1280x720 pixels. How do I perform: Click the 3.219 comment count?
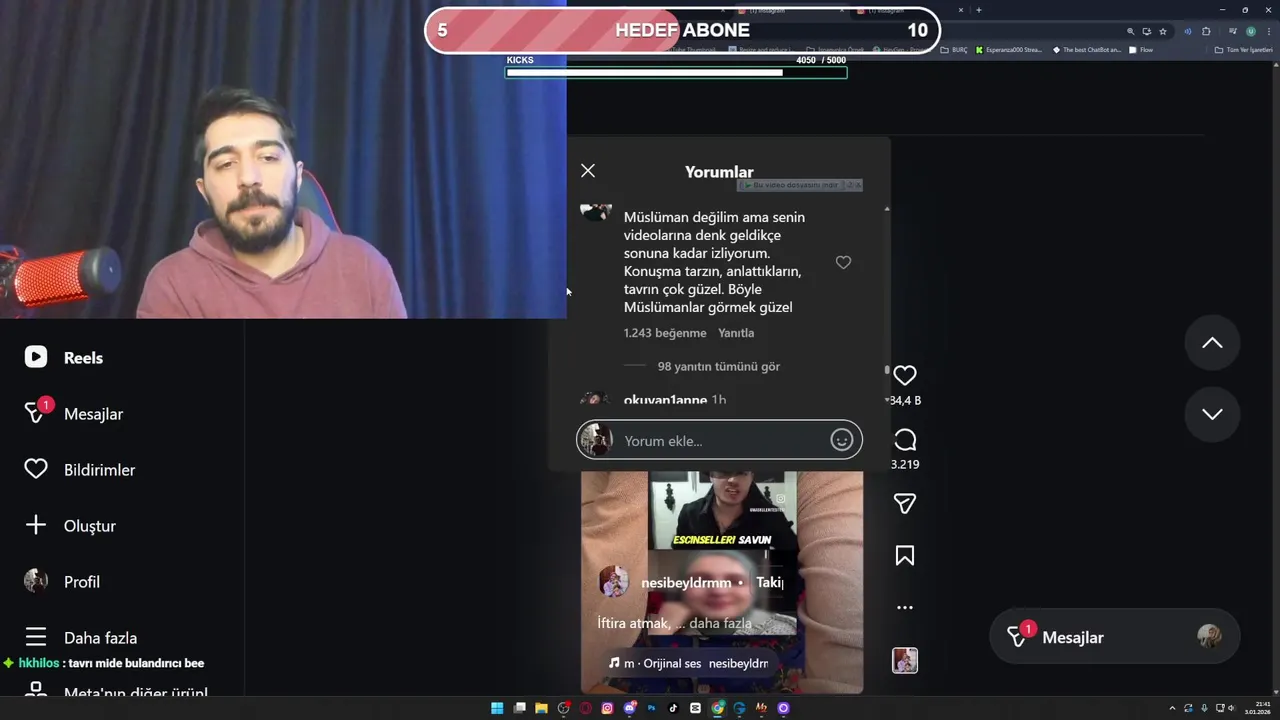point(905,464)
